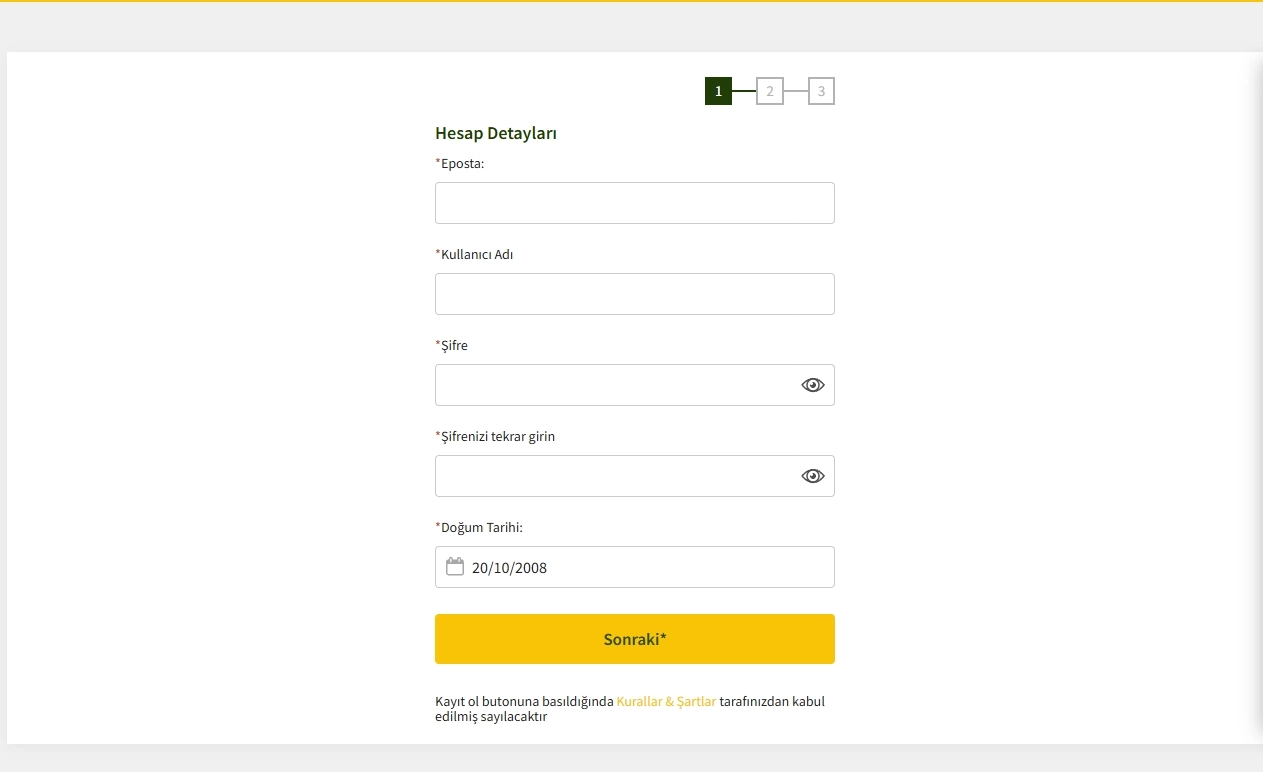Click the Eposta input field
The image size is (1263, 772).
coord(635,203)
